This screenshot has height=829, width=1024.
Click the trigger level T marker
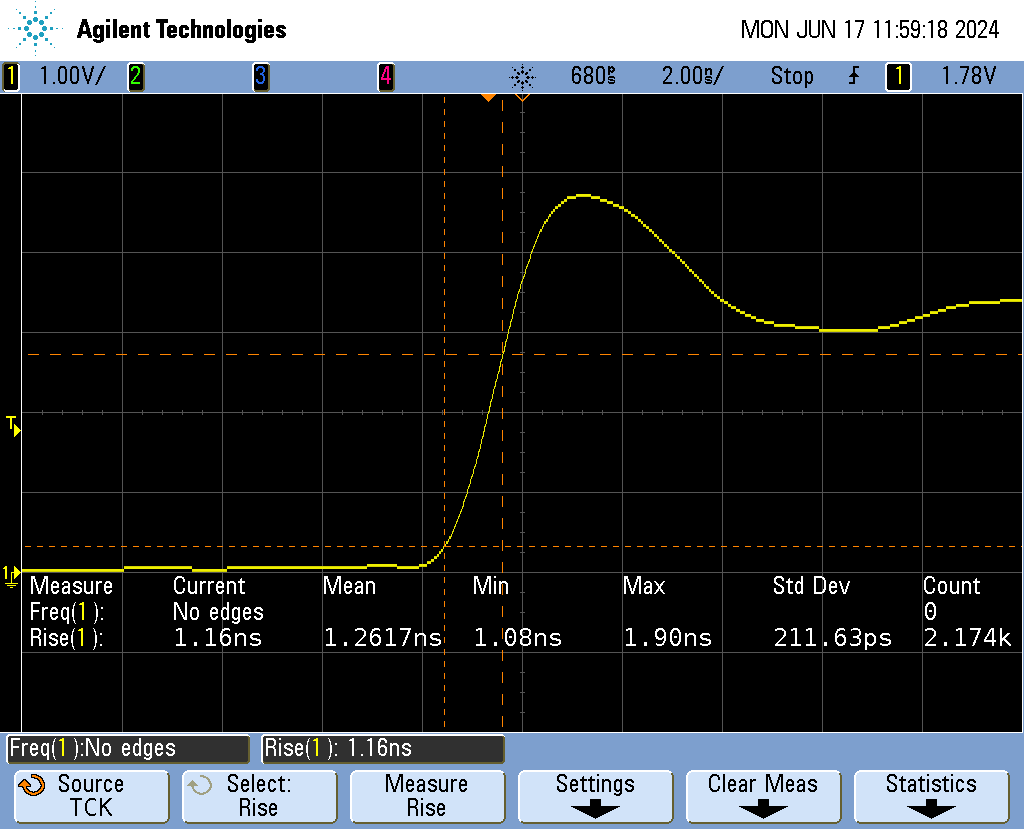13,426
